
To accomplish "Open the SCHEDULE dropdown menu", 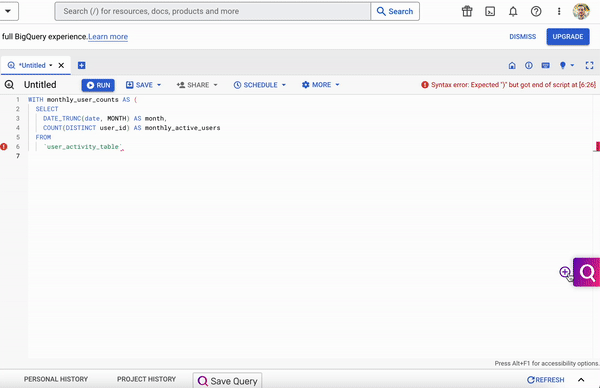I will 259,85.
